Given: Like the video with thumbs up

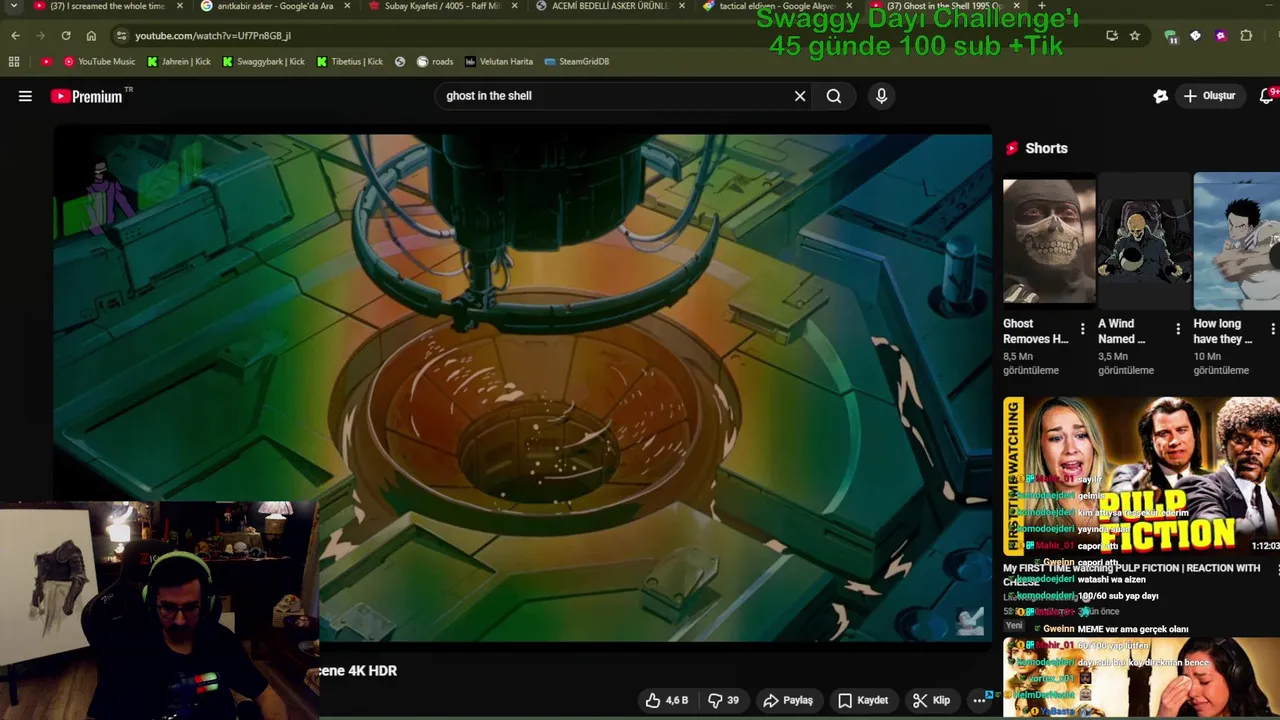Looking at the screenshot, I should (666, 700).
